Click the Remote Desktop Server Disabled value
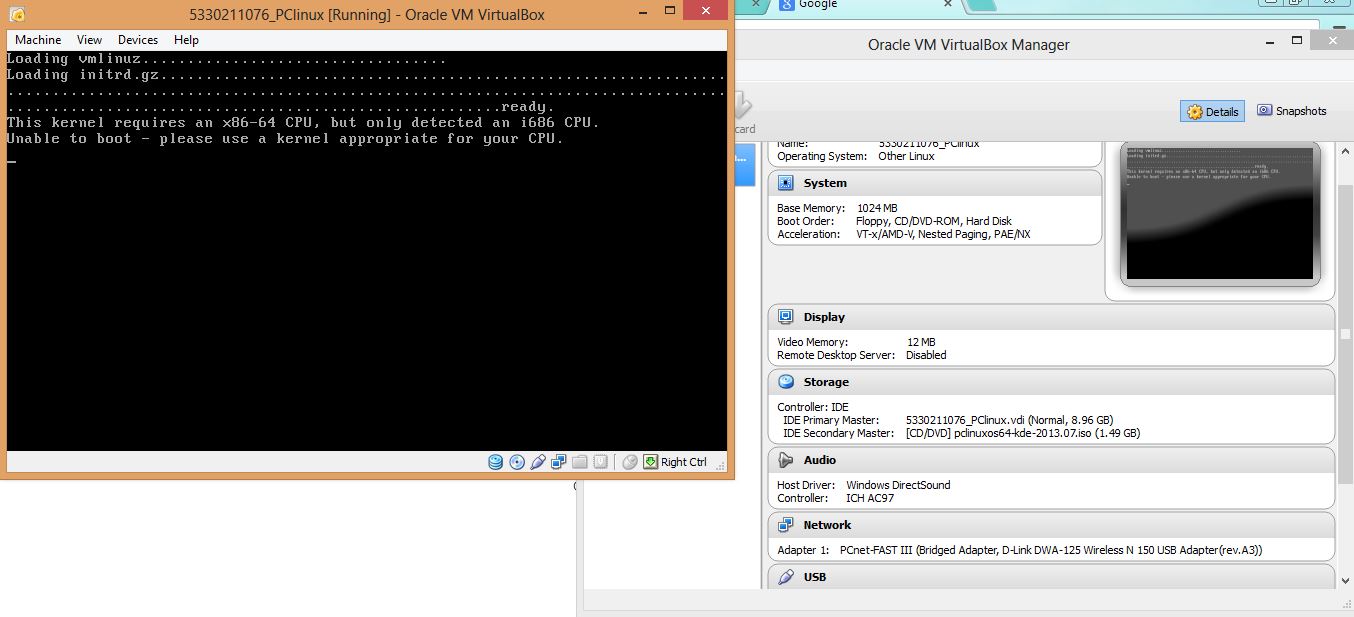Image resolution: width=1354 pixels, height=617 pixels. tap(926, 355)
